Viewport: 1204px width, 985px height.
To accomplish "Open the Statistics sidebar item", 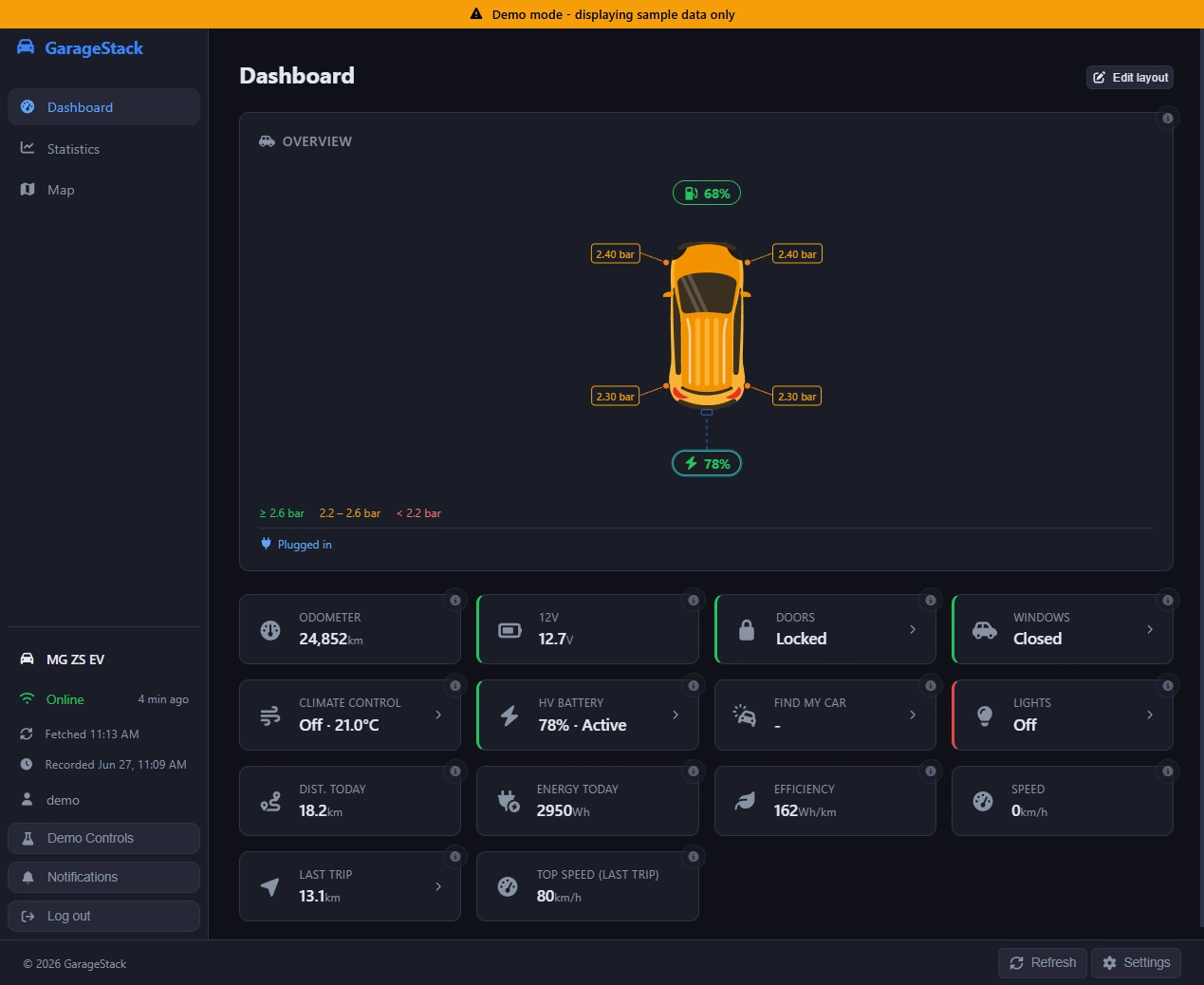I will point(103,149).
